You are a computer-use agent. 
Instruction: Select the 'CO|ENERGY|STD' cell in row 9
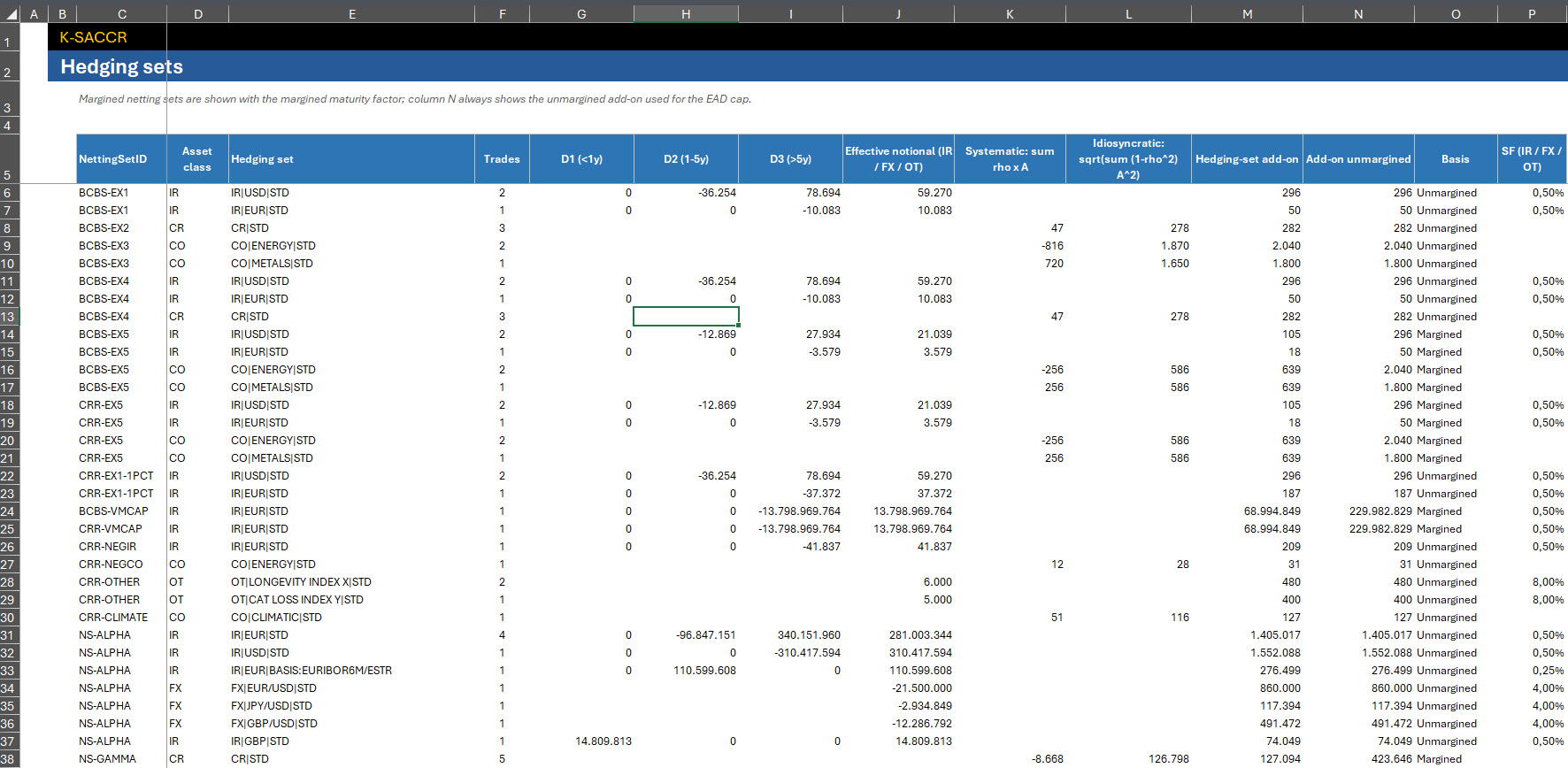[x=351, y=246]
